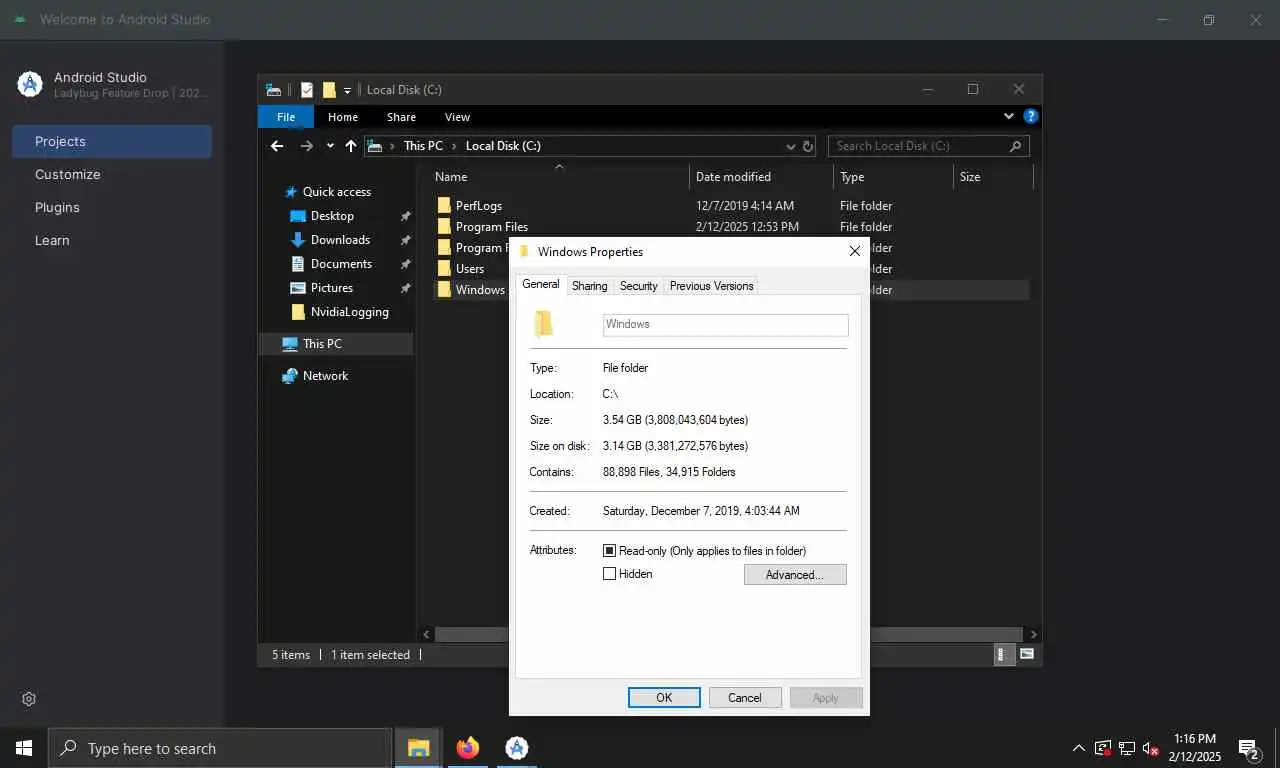This screenshot has height=768, width=1280.
Task: Click the taskbar search box
Action: 219,748
